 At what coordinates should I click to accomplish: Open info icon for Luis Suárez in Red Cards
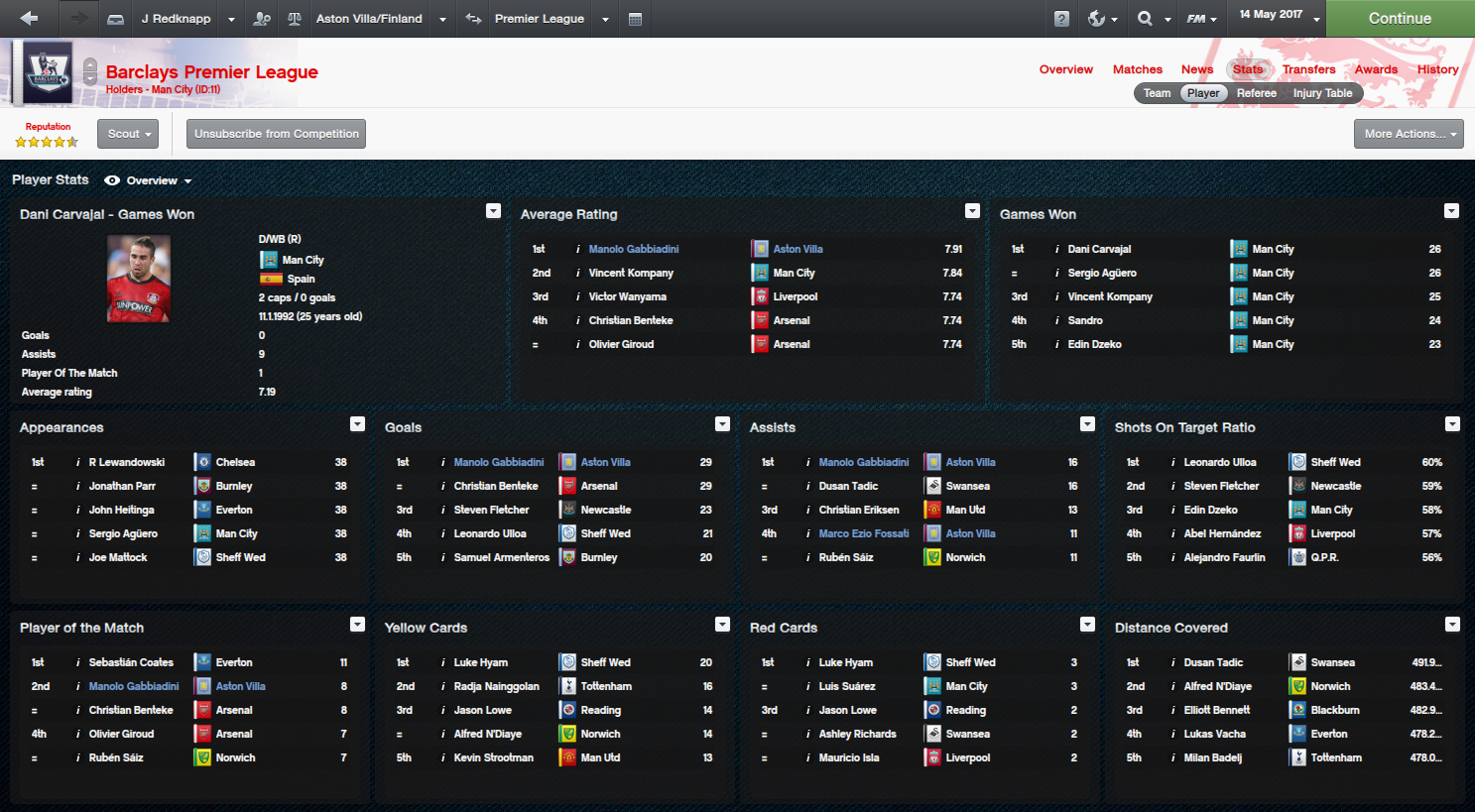[808, 686]
